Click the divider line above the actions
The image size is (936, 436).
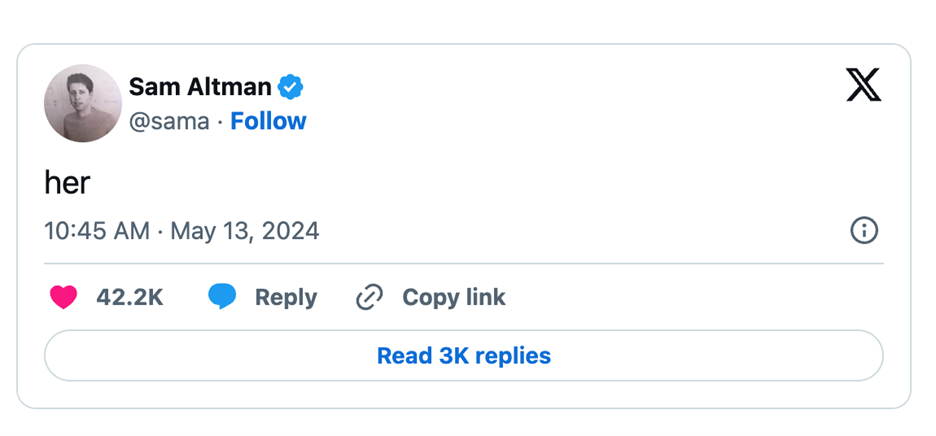(464, 264)
